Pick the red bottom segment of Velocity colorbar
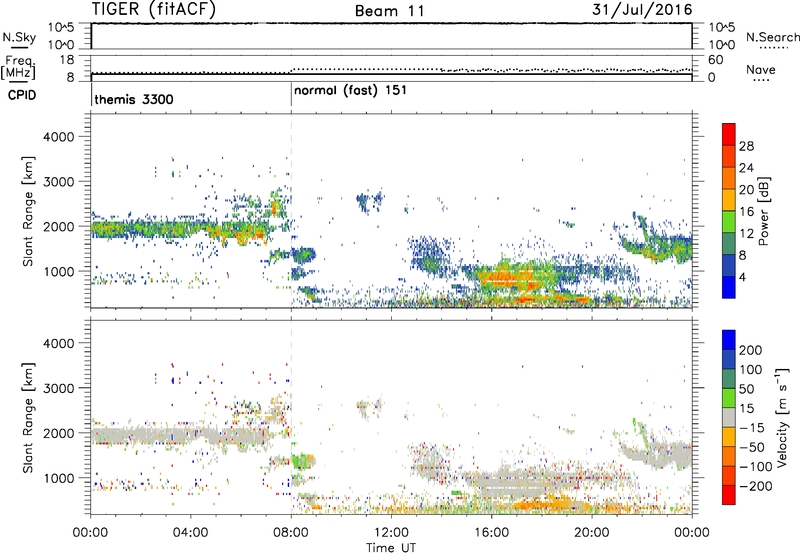The width and height of the screenshot is (800, 554). (729, 495)
